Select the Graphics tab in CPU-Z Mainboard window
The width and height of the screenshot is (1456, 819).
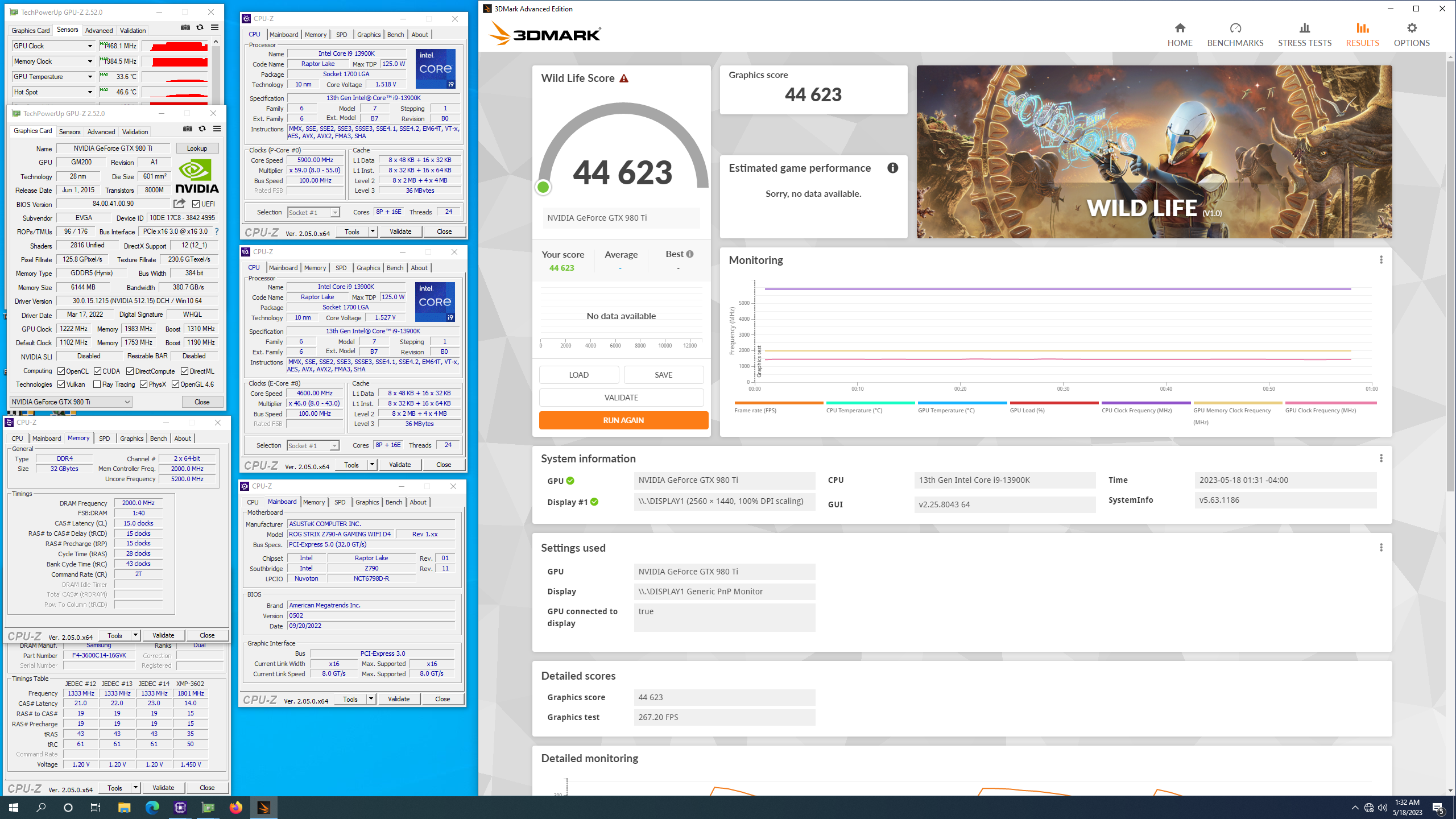click(367, 502)
